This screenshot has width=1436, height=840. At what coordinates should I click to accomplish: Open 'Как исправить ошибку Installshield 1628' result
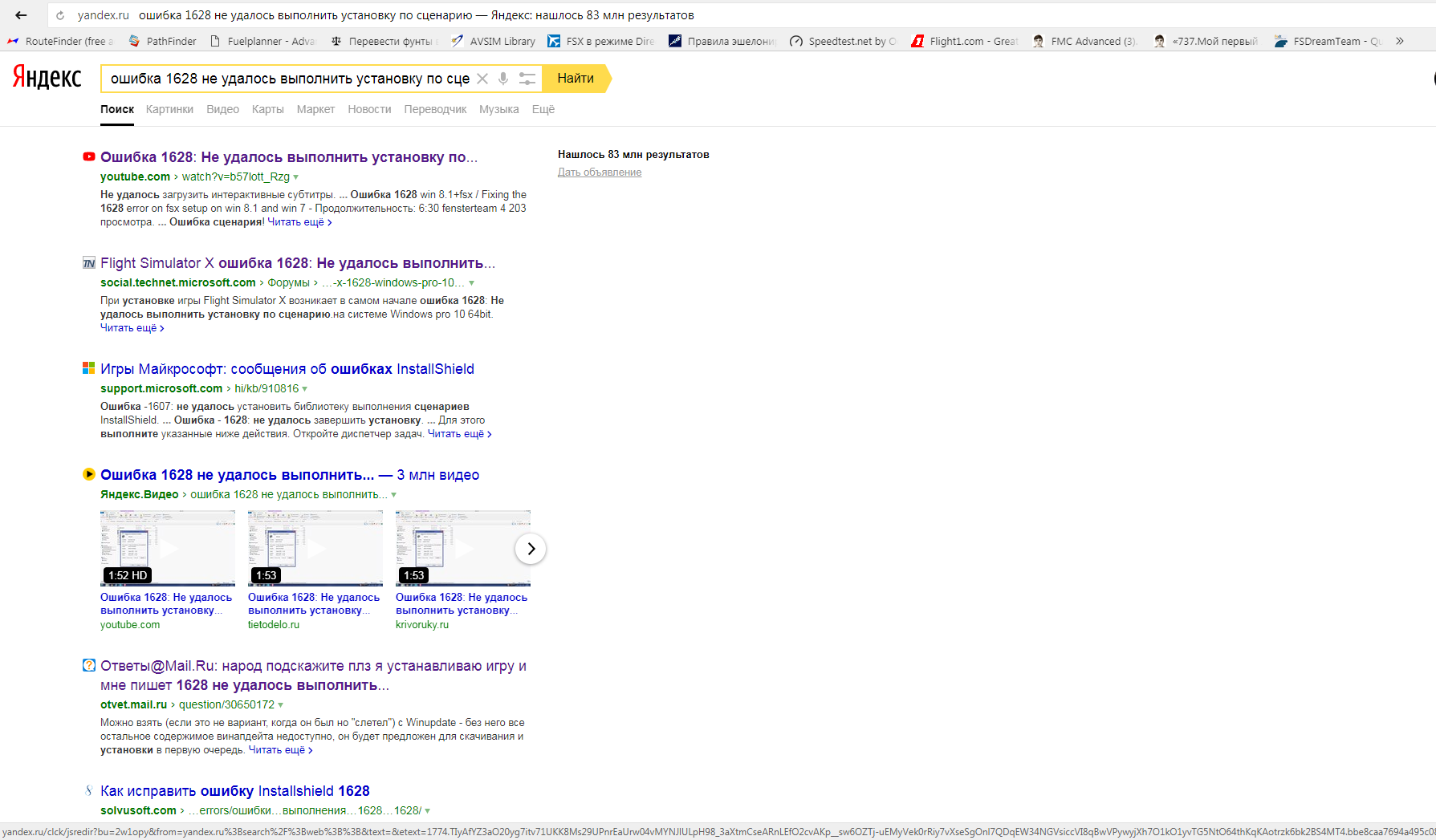coord(235,791)
